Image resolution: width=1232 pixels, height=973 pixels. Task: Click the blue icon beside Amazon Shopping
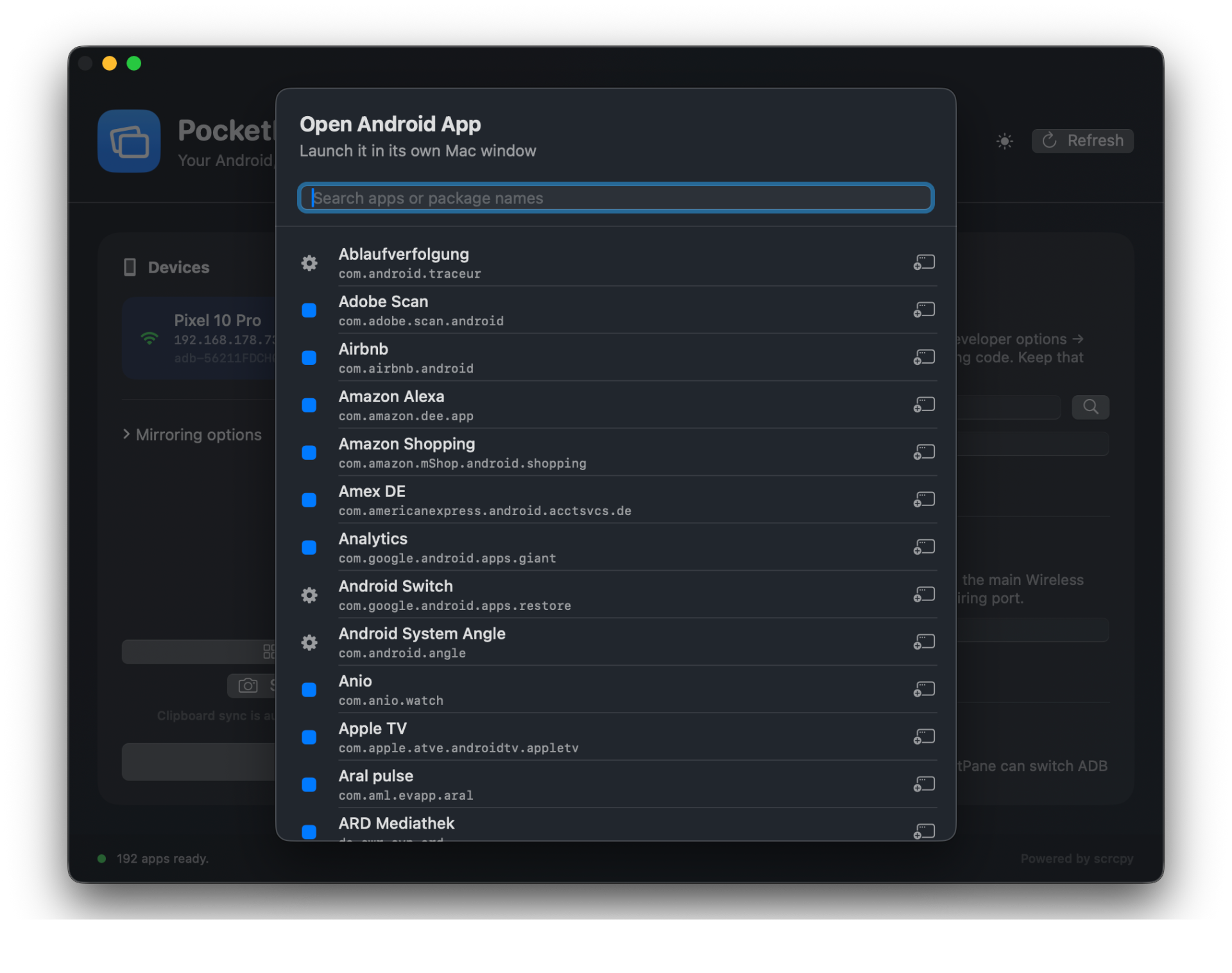tap(309, 453)
